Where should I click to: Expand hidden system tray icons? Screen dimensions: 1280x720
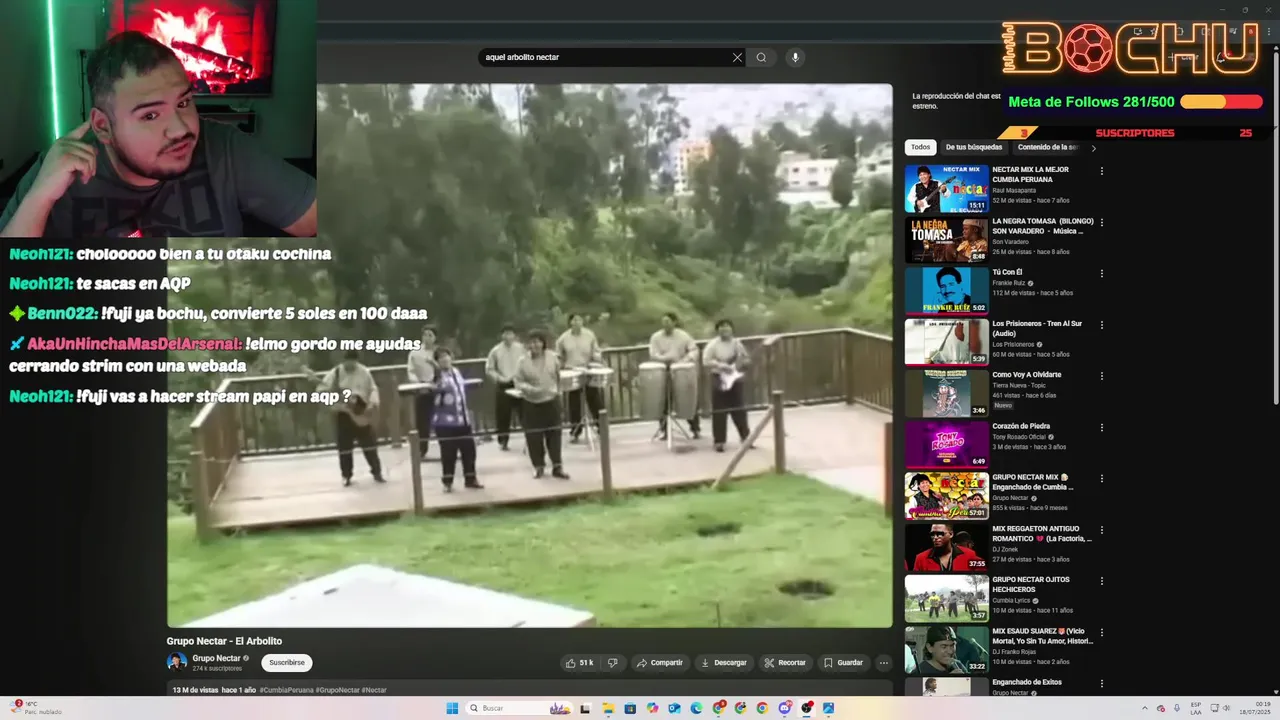click(1144, 708)
